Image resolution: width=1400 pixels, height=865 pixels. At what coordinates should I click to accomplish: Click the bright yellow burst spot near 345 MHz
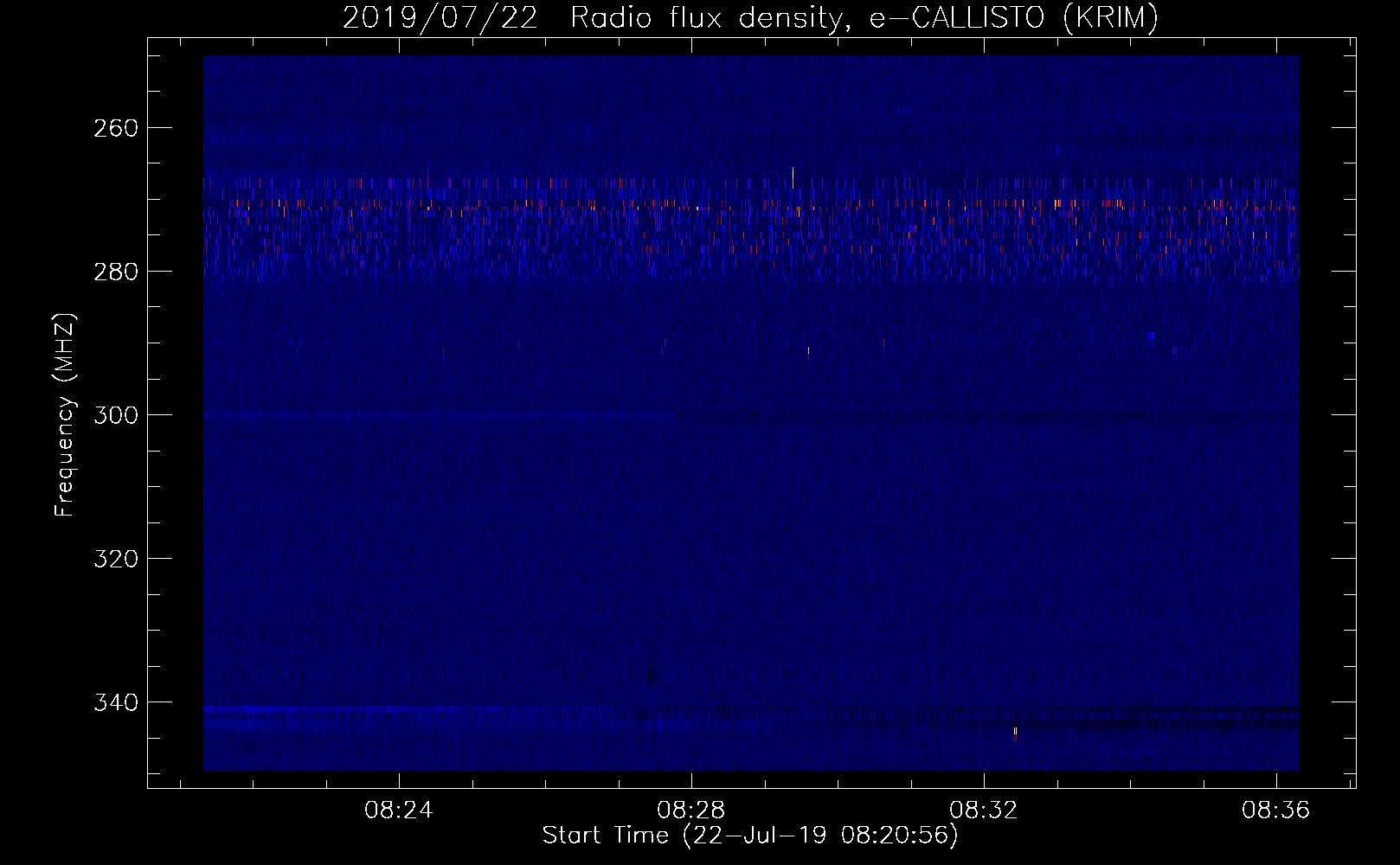1015,732
